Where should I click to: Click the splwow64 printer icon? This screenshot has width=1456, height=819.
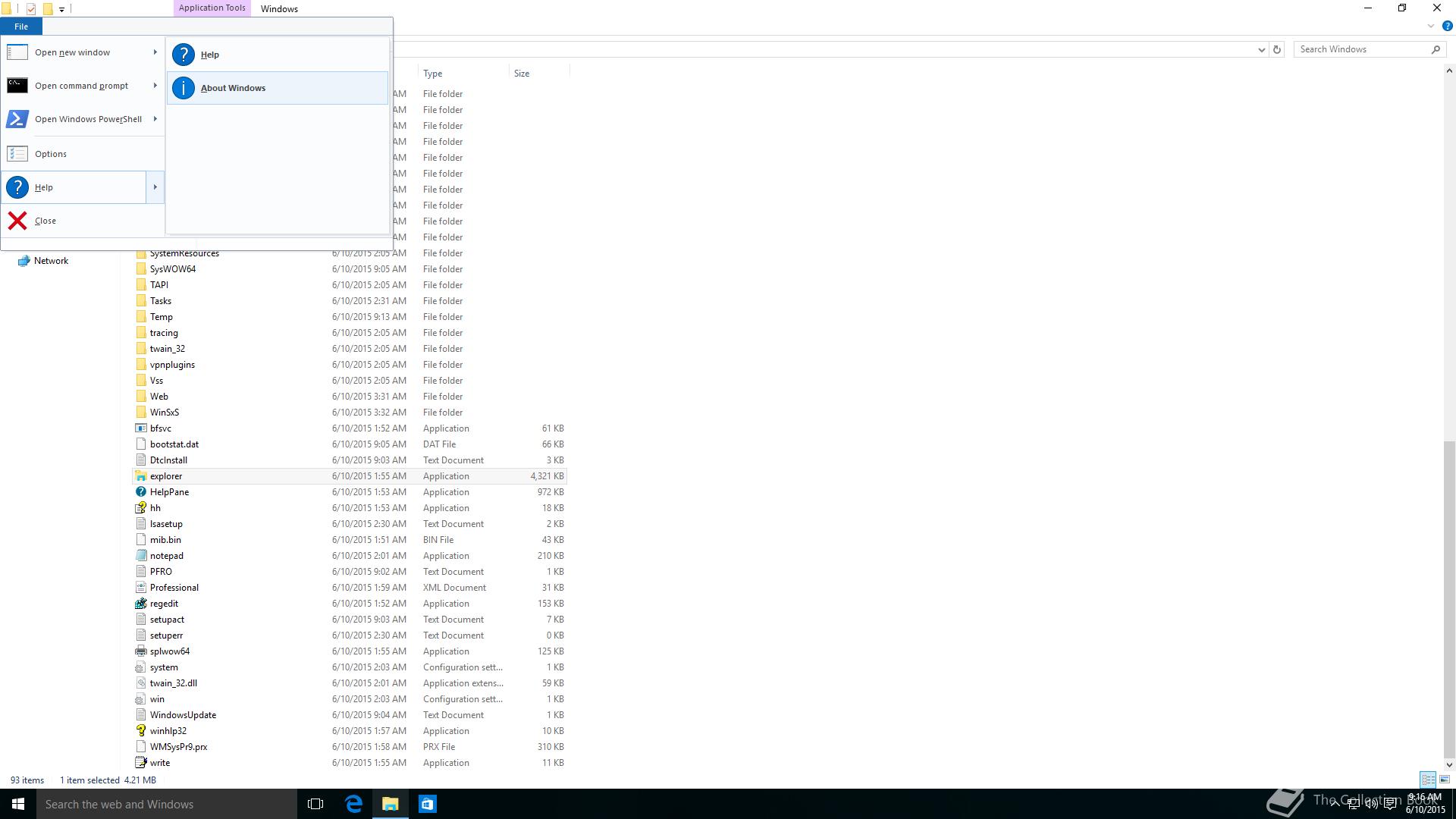[140, 651]
